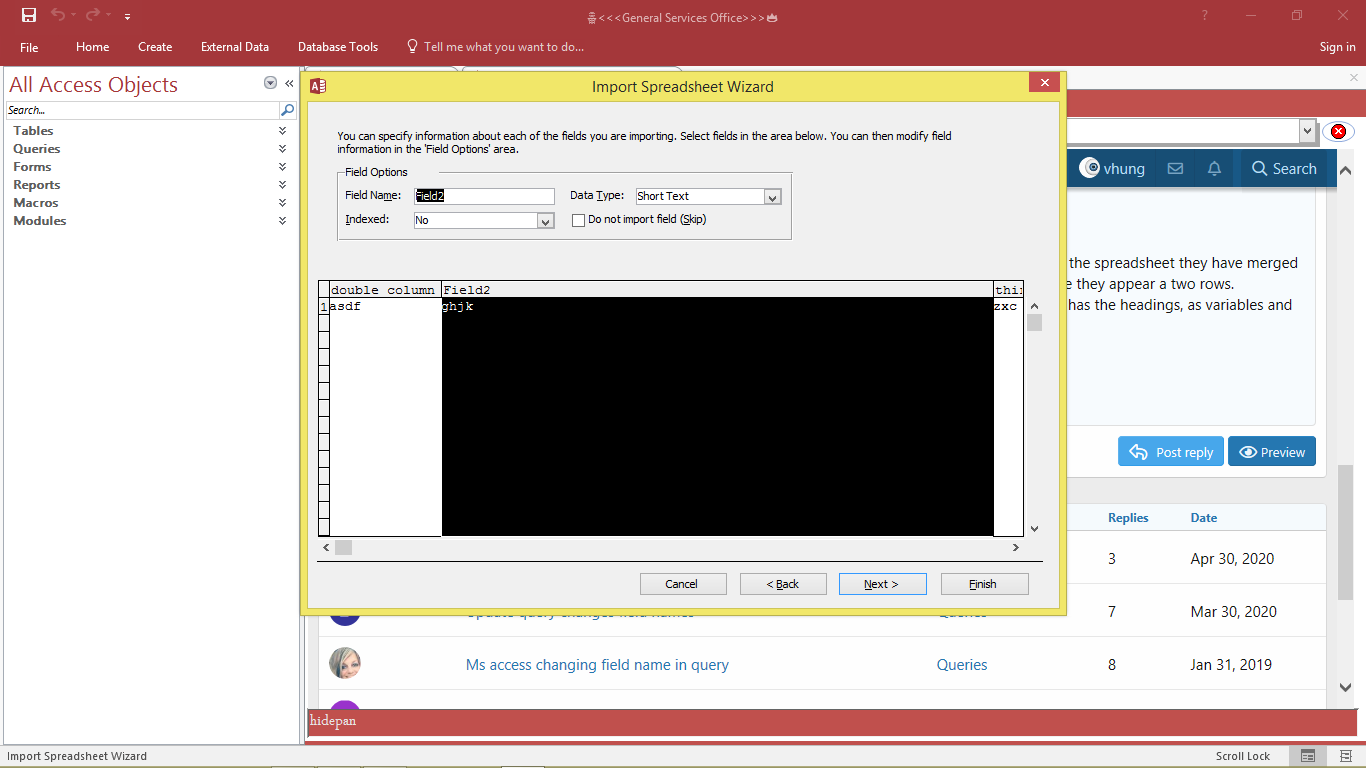
Task: Check the Do not import field (Skip) box
Action: (578, 220)
